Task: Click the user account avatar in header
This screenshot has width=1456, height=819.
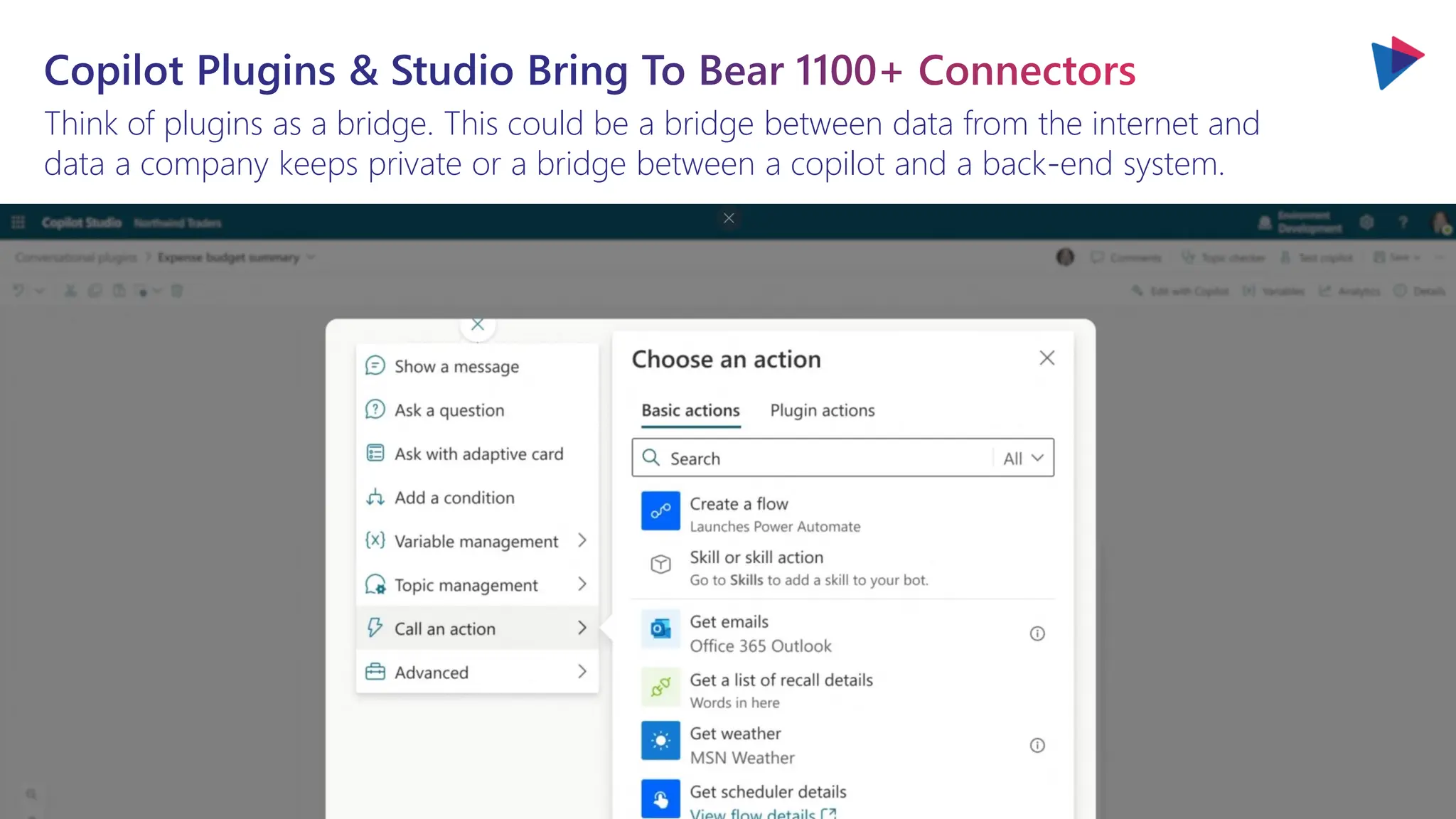Action: coord(1440,223)
